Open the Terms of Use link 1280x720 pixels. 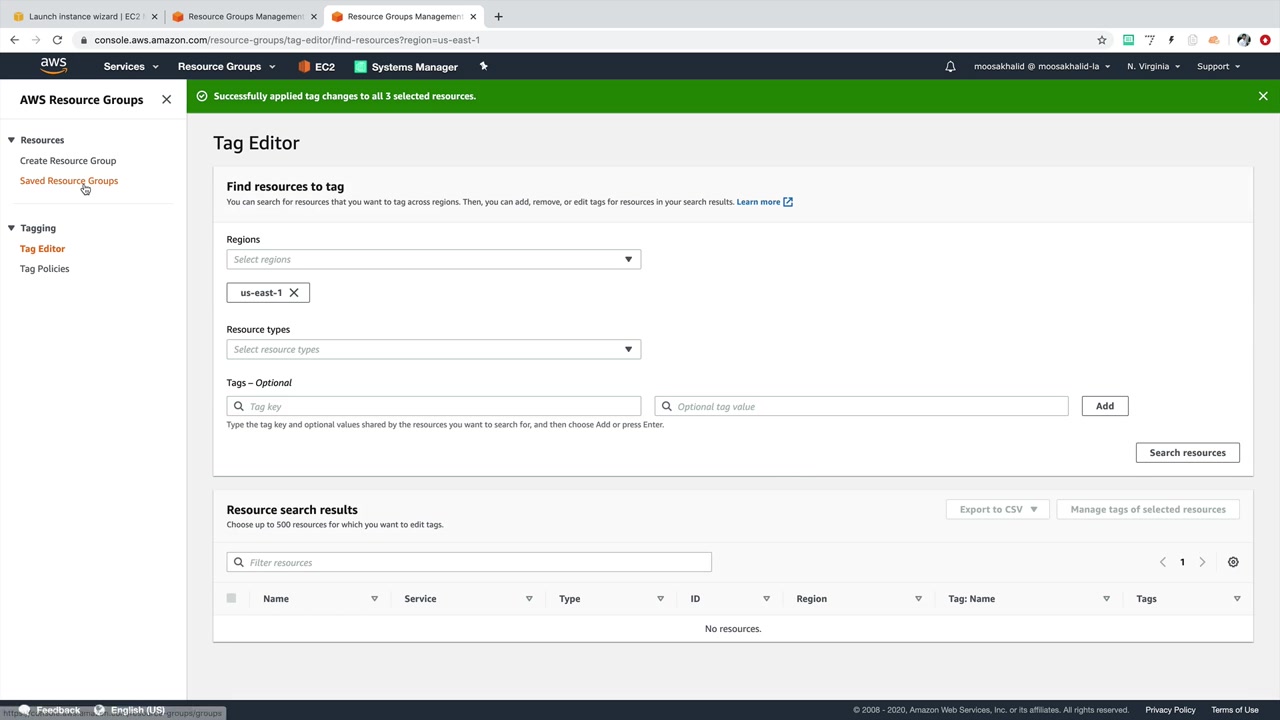1235,710
